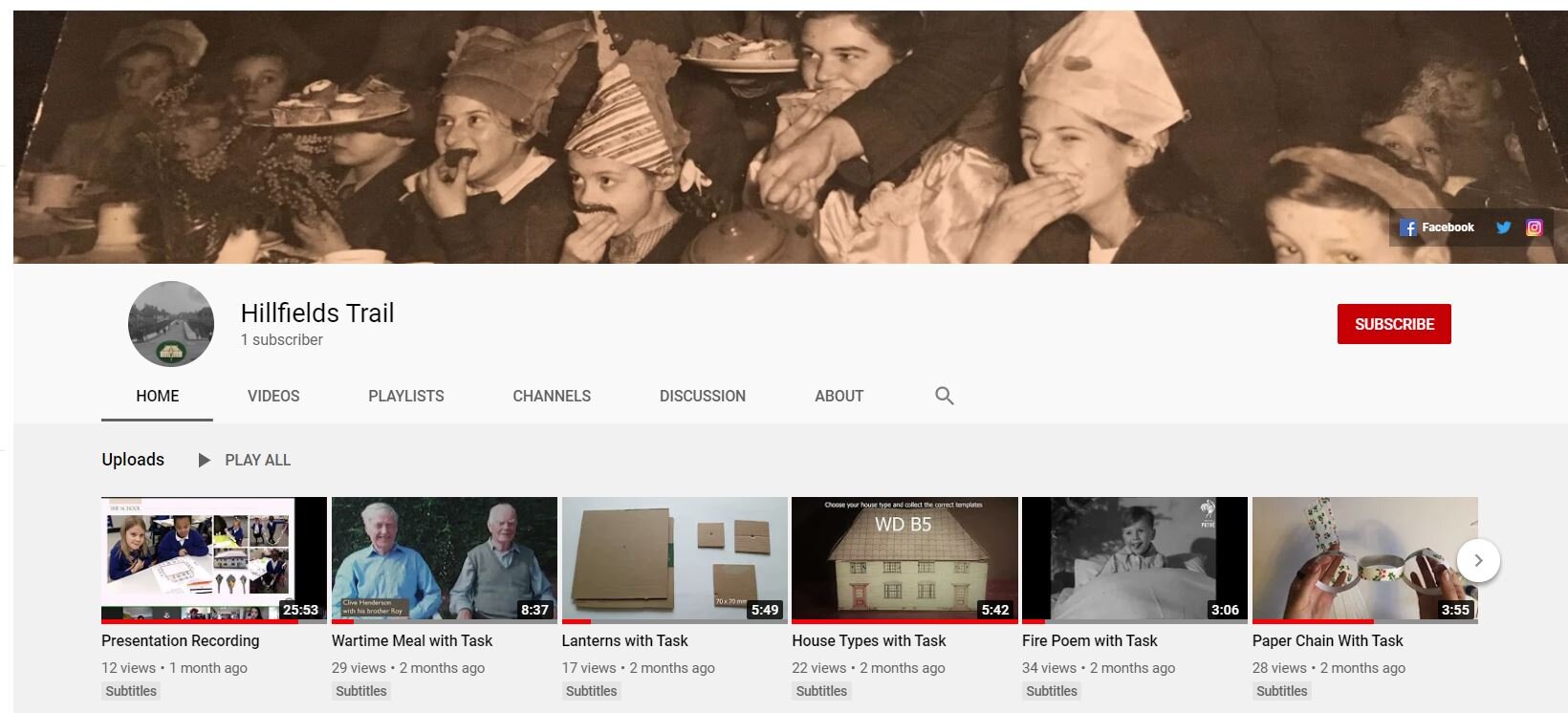The image size is (1568, 713).
Task: Click Subtitles badge under Presentation Recording
Action: pos(131,691)
